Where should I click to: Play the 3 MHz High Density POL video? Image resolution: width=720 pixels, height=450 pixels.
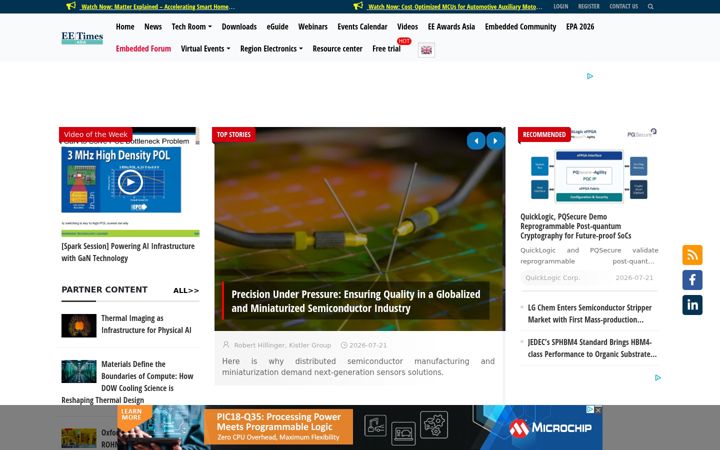coord(130,182)
